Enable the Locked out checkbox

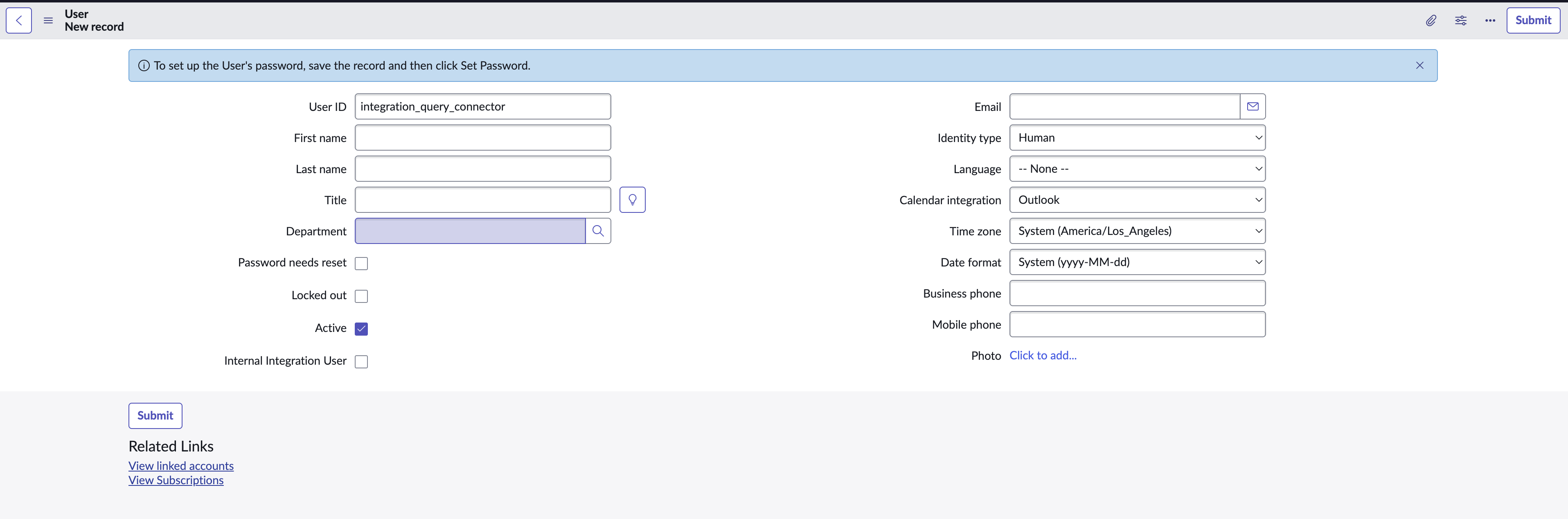tap(362, 296)
